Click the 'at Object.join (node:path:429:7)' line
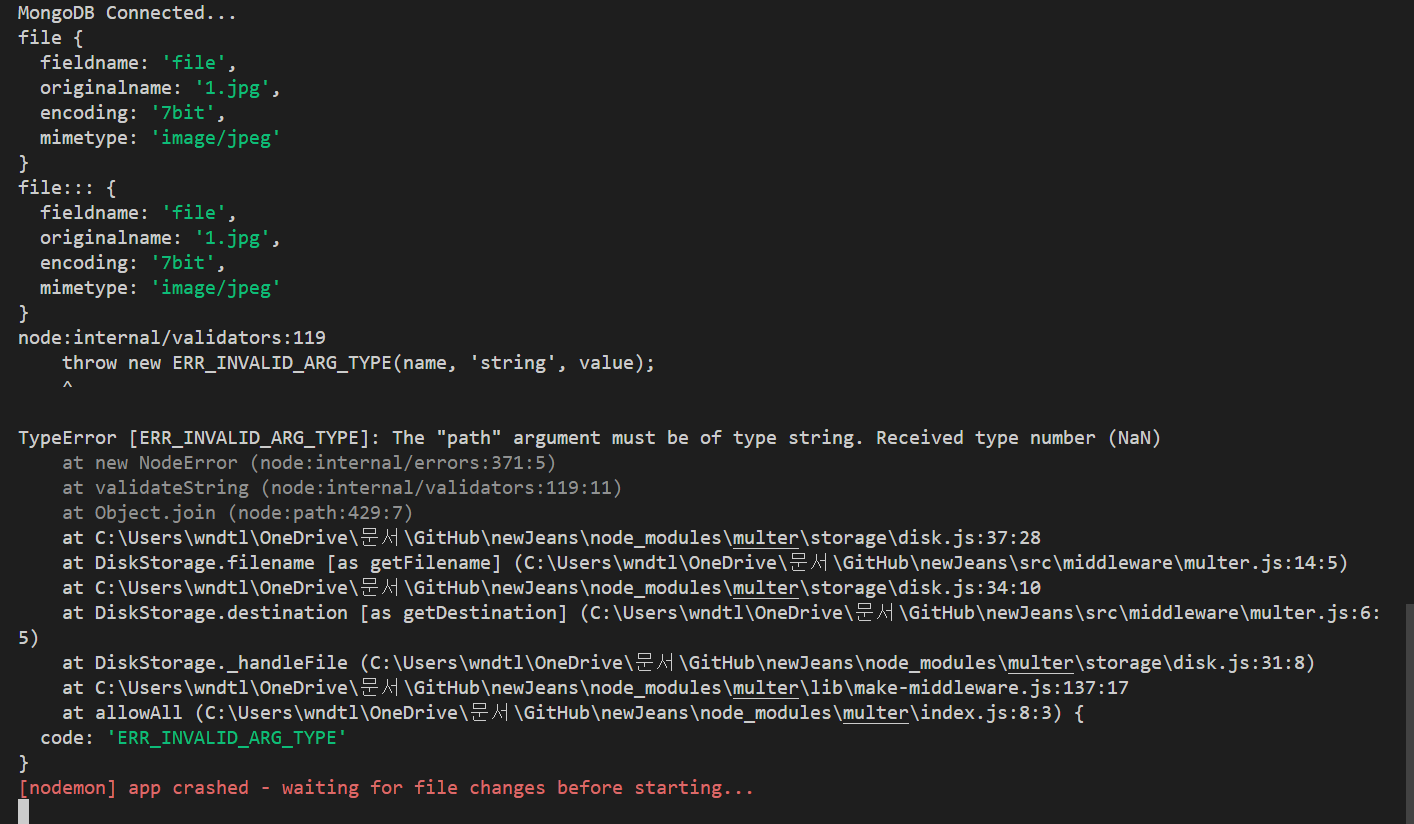Image resolution: width=1414 pixels, height=824 pixels. point(237,513)
